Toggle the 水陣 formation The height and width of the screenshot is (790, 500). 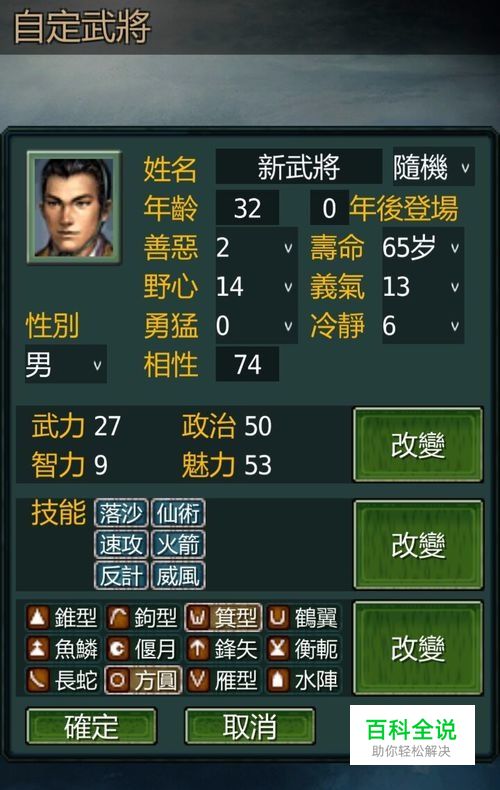tap(304, 680)
